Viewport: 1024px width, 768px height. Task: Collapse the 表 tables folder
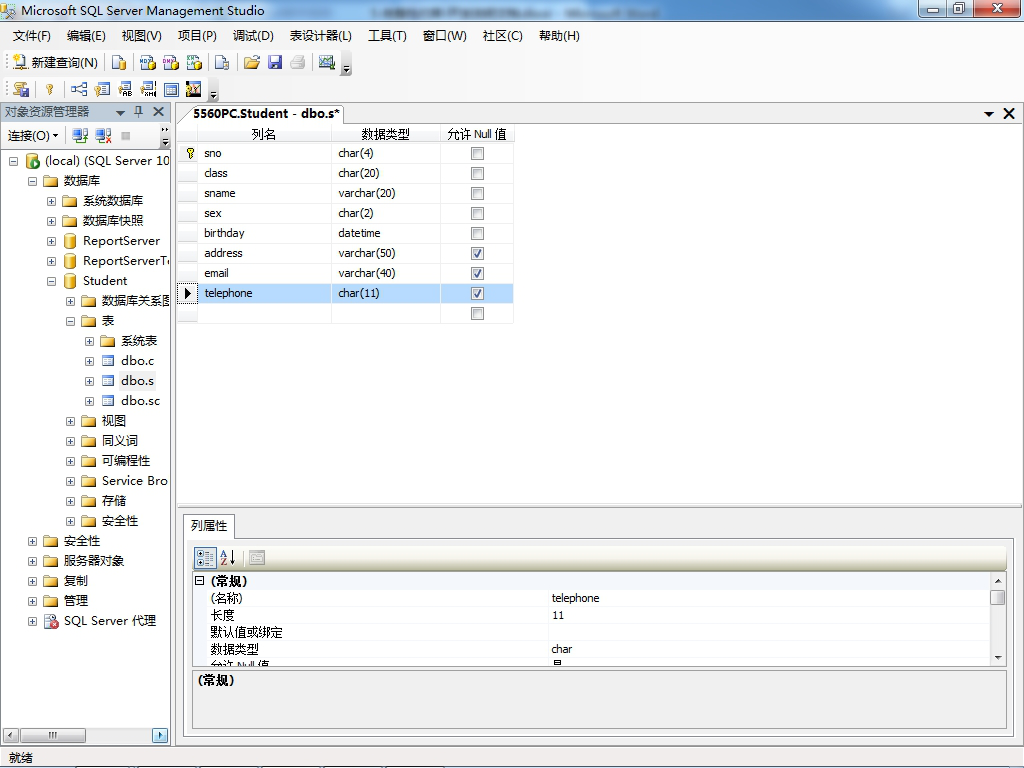[x=71, y=321]
